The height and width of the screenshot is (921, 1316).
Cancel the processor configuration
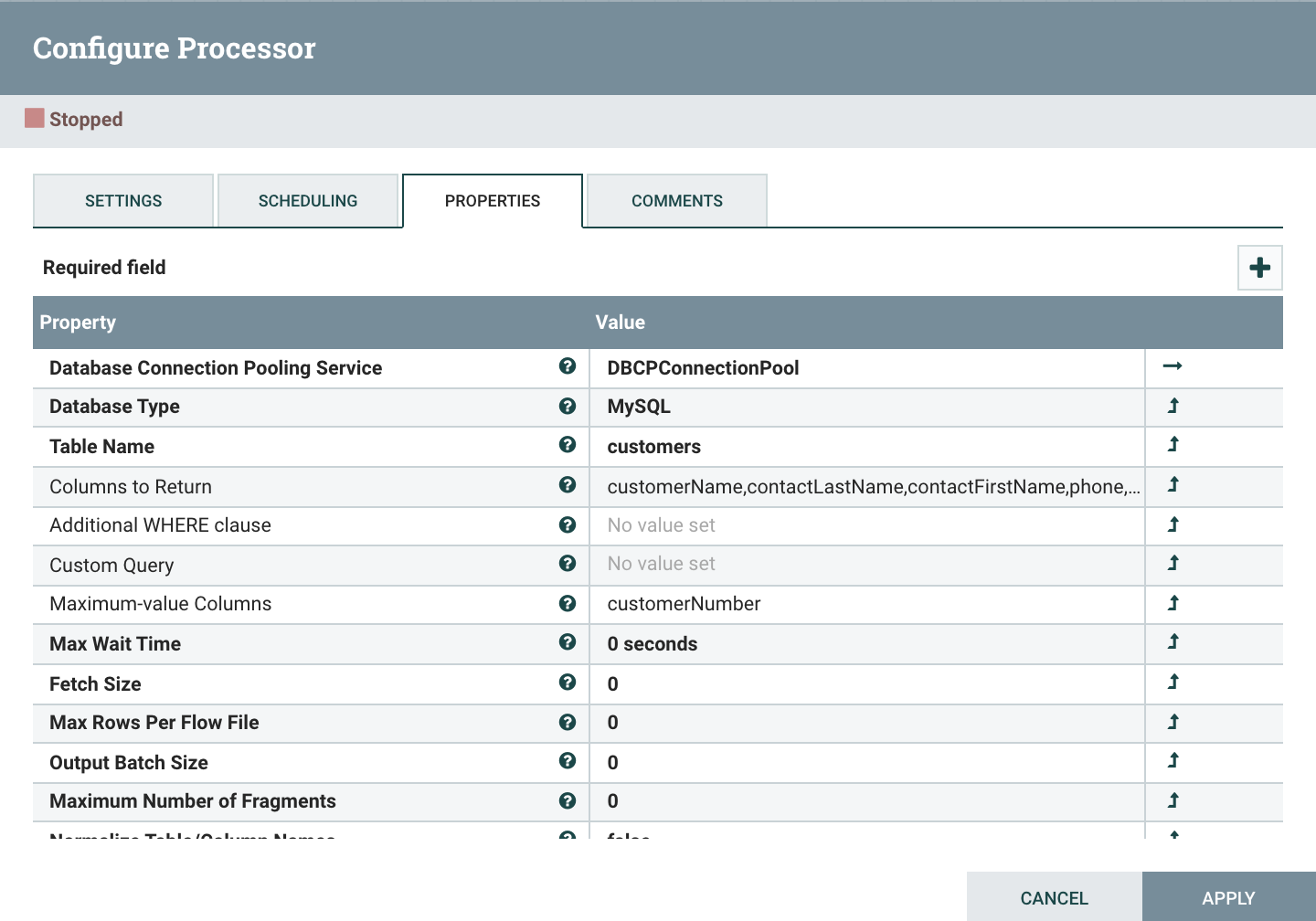[x=1055, y=897]
